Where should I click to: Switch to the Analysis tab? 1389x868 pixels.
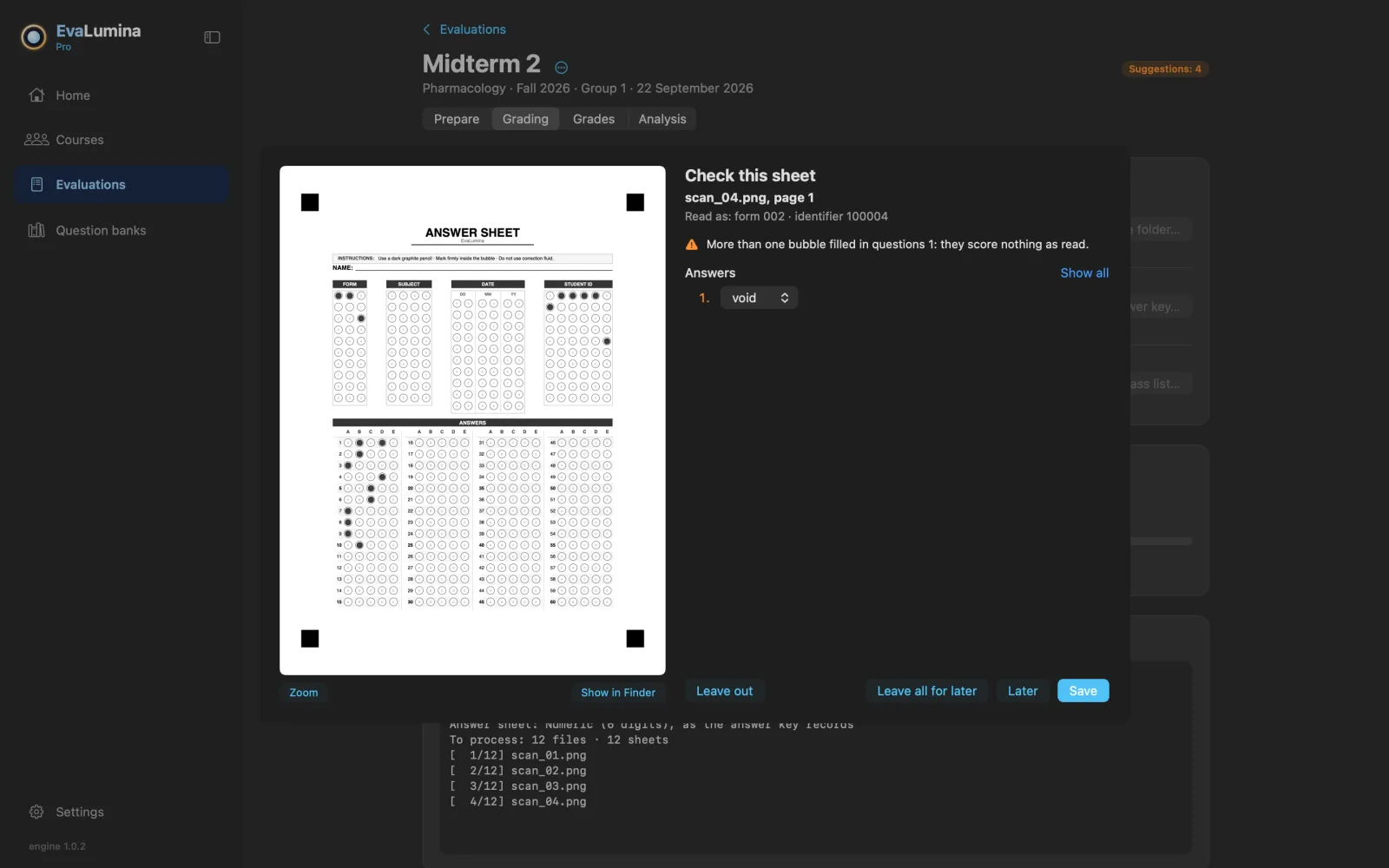coord(662,119)
